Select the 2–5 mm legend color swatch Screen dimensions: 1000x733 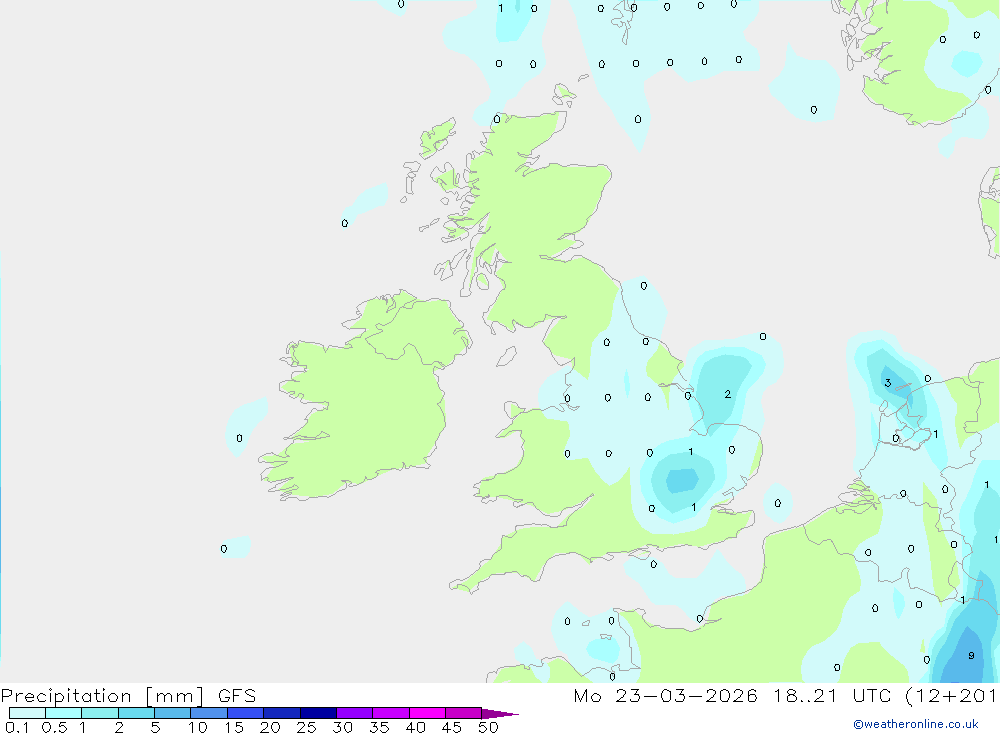[136, 713]
